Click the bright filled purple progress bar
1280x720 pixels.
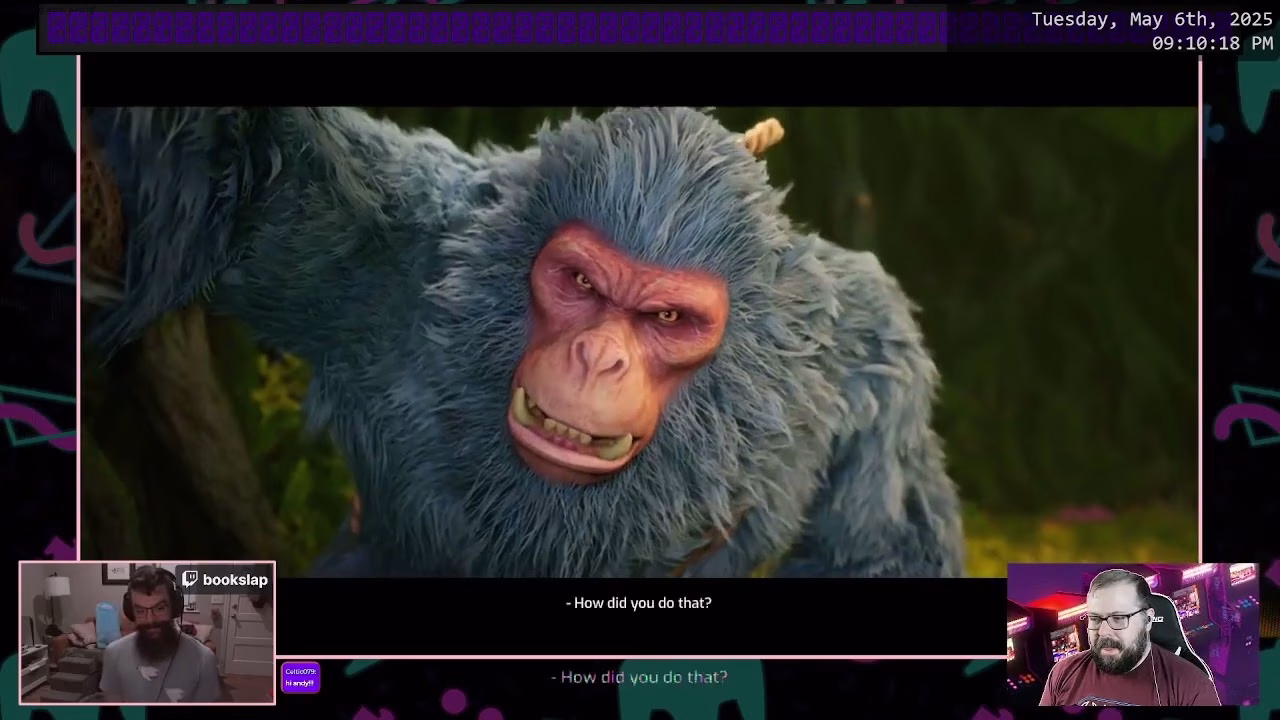click(x=495, y=28)
